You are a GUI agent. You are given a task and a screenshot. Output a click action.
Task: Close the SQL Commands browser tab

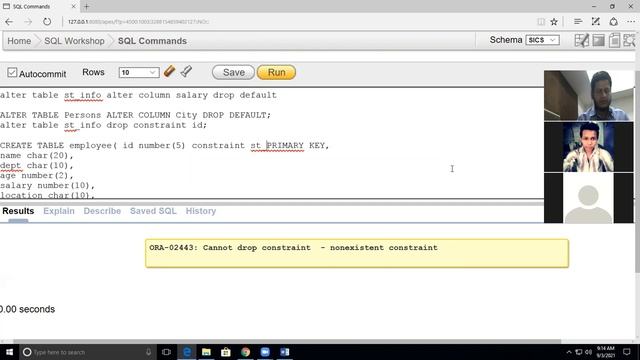pyautogui.click(x=73, y=7)
